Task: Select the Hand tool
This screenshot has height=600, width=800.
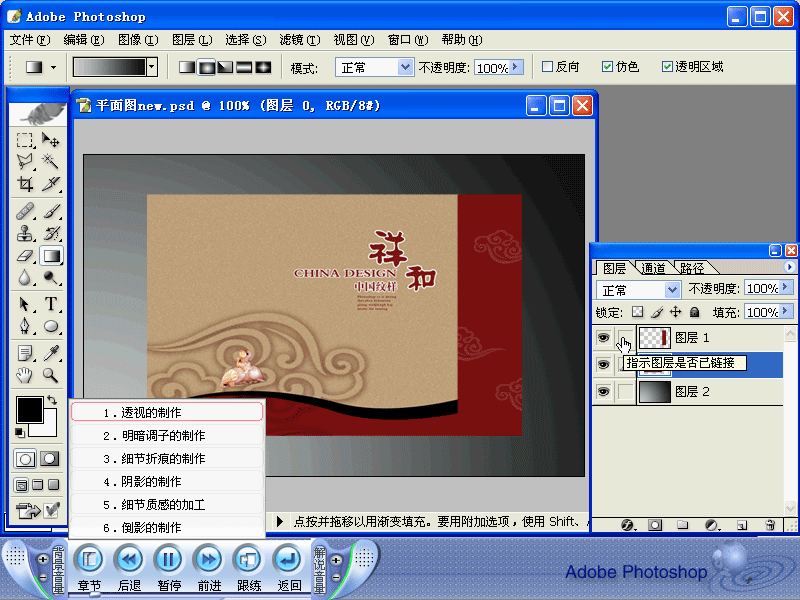Action: (24, 376)
